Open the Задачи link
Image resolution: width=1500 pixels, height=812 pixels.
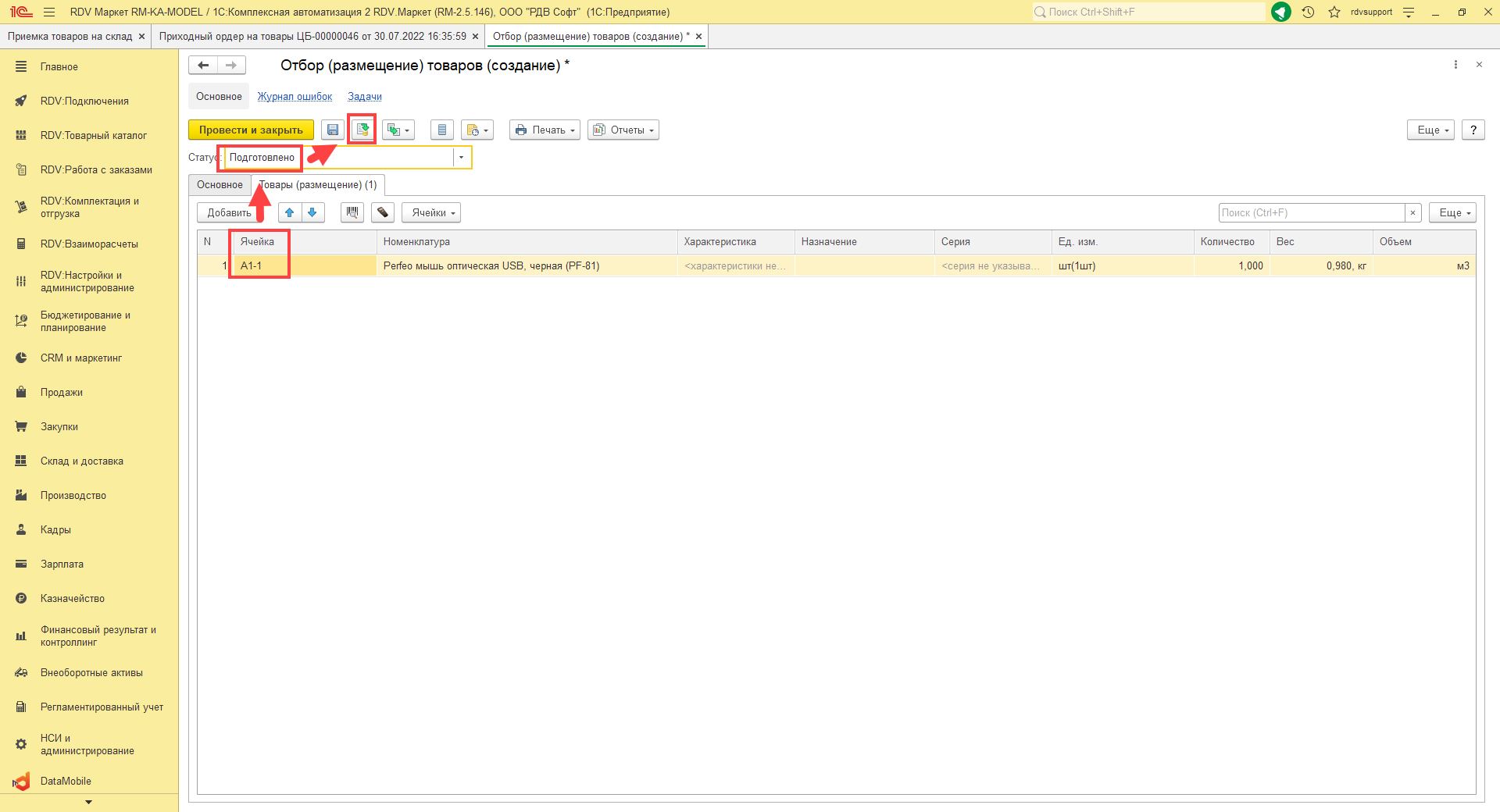click(x=365, y=97)
